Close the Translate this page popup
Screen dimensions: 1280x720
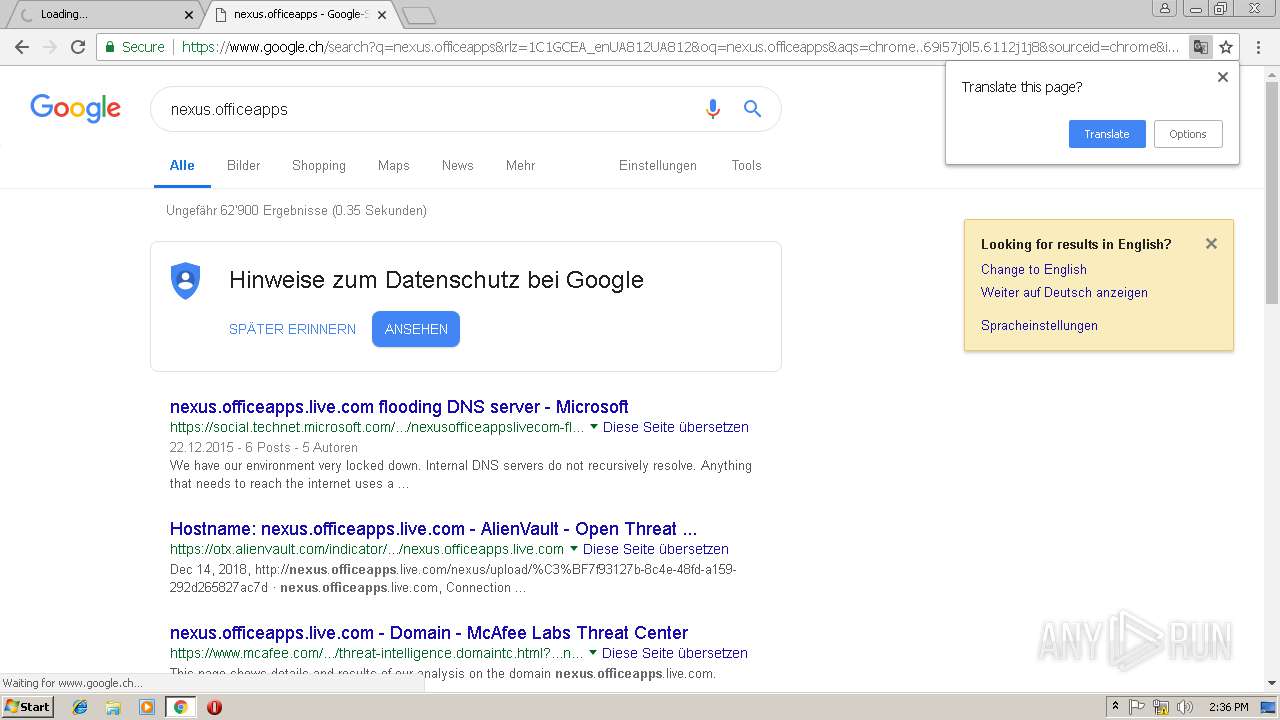point(1222,77)
